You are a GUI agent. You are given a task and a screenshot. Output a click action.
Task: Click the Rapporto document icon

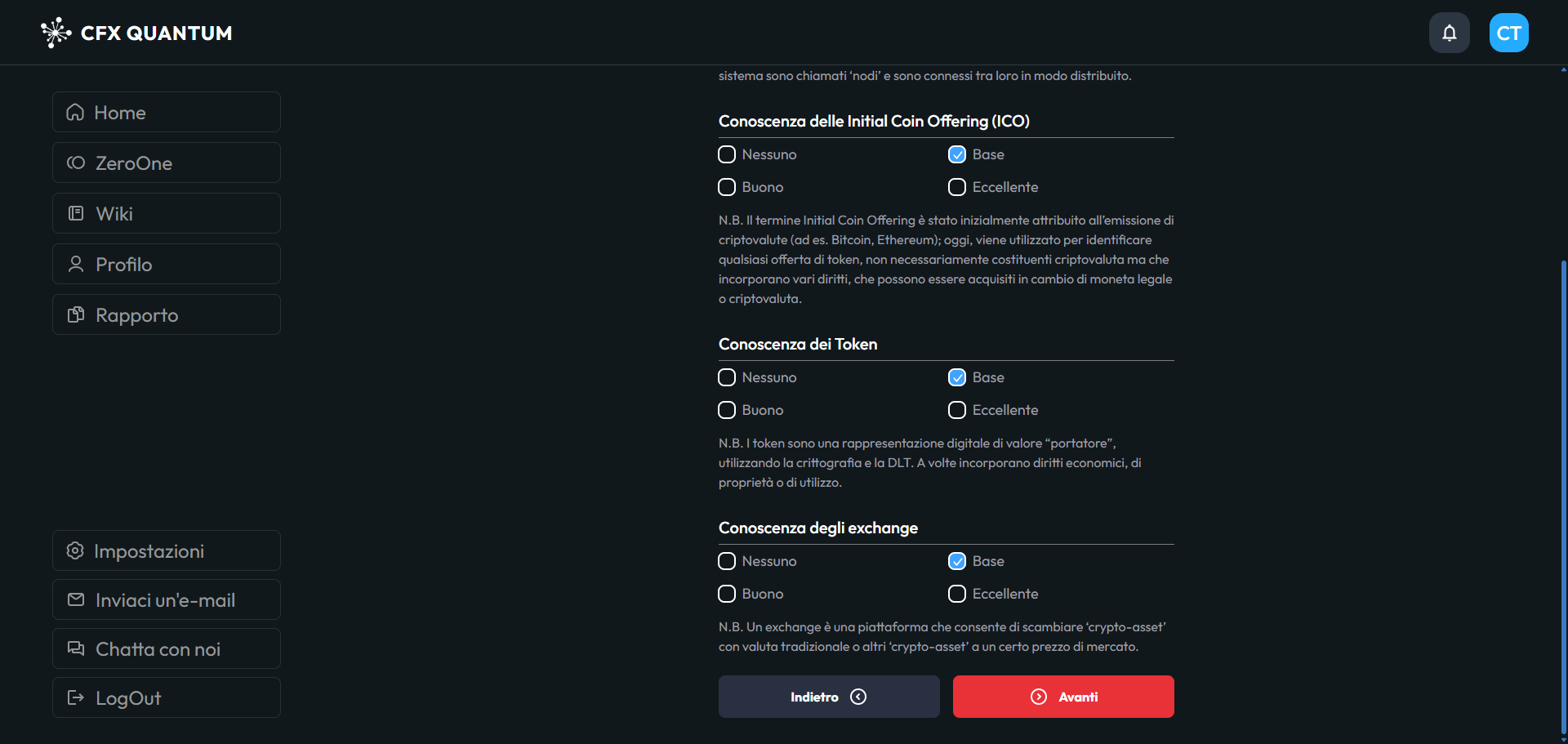[76, 314]
